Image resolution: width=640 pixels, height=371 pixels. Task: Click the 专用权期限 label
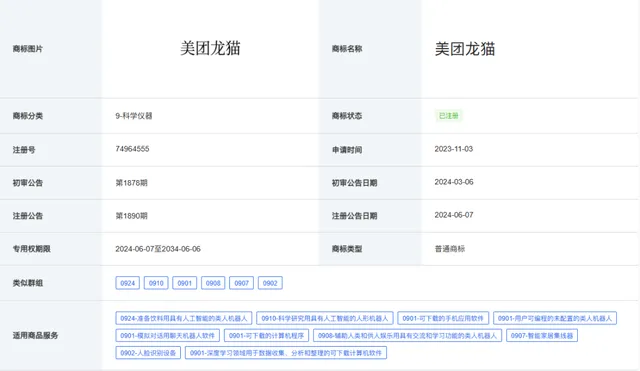tap(31, 249)
